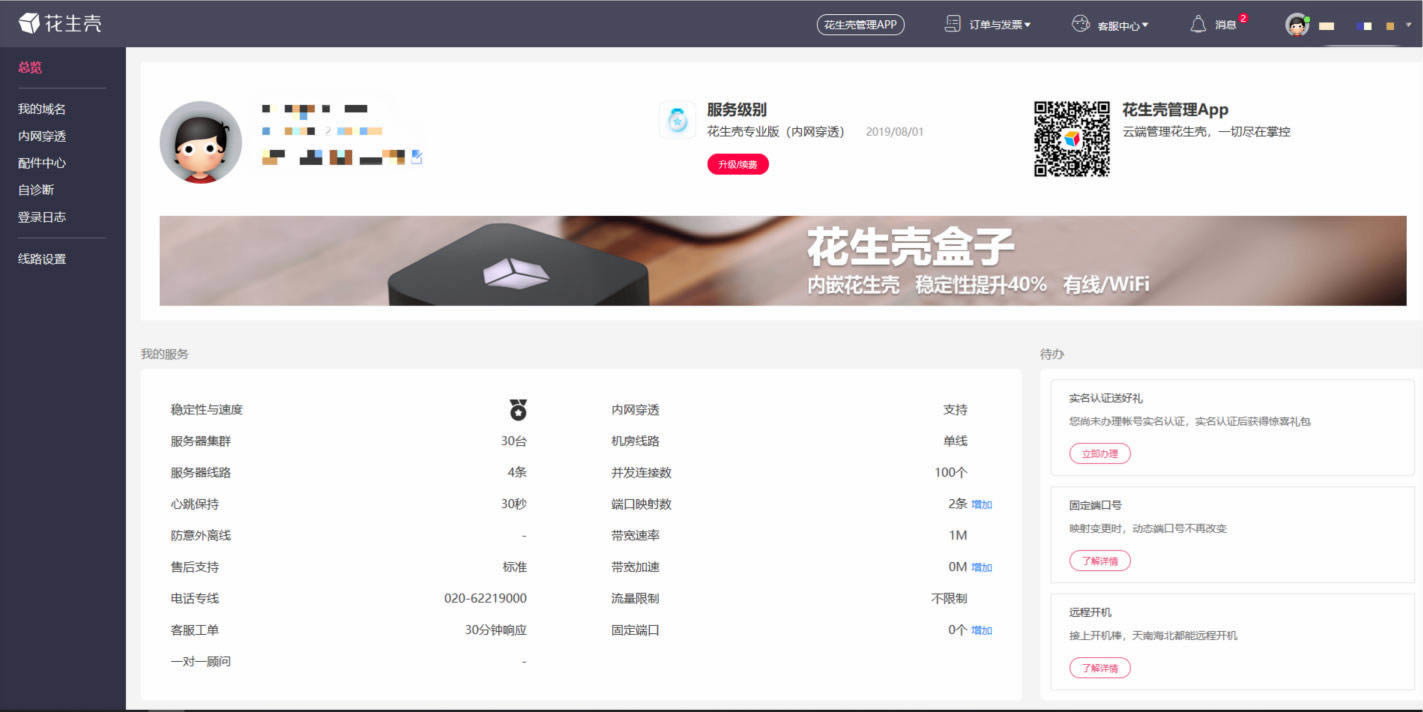Click the 花生壳管理App QR code
Screen dimensions: 1423x712
point(1071,139)
